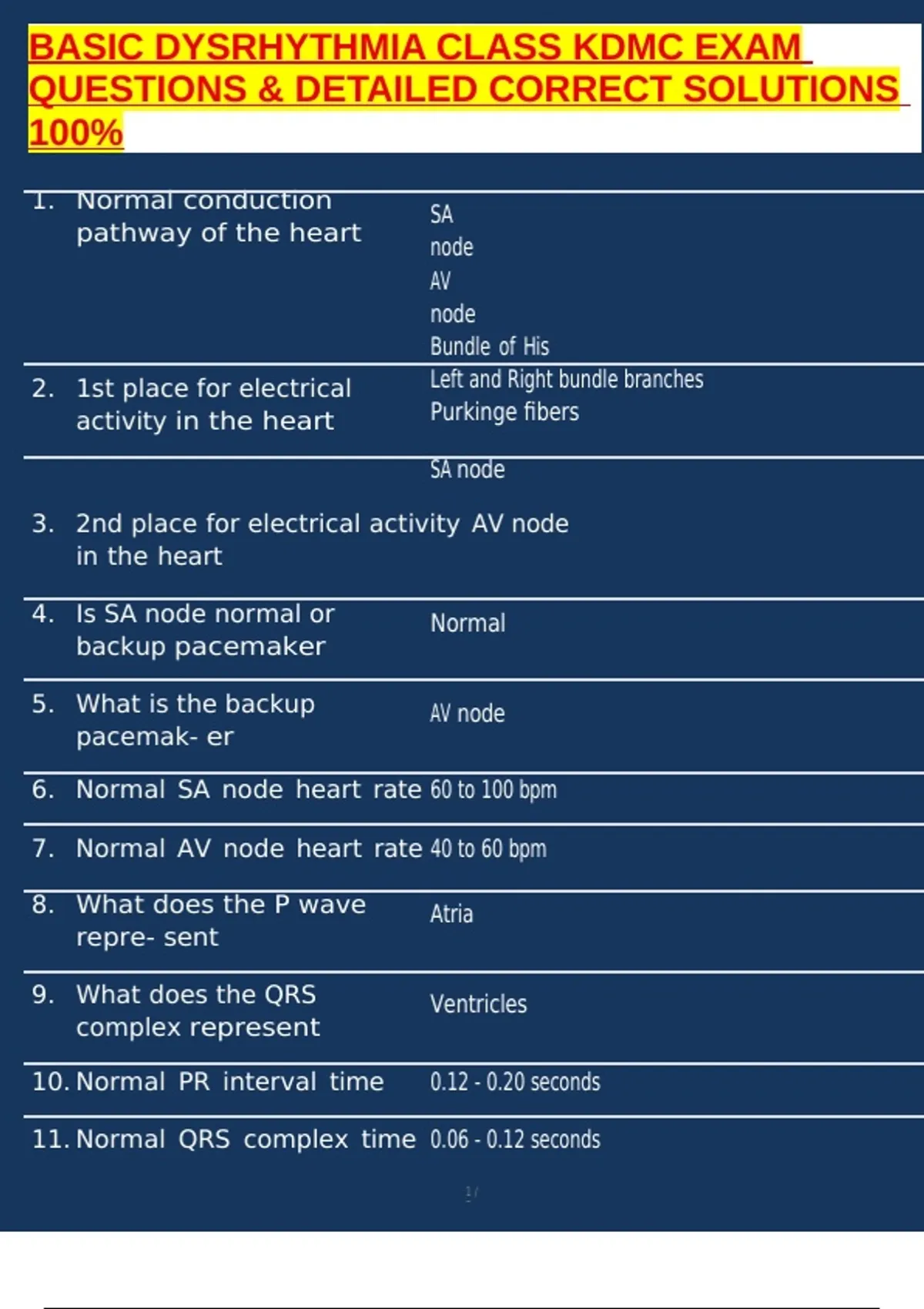Screen dimensions: 924x1309
Task: Click the 'Bundle of His' answer line
Action: 489,346
